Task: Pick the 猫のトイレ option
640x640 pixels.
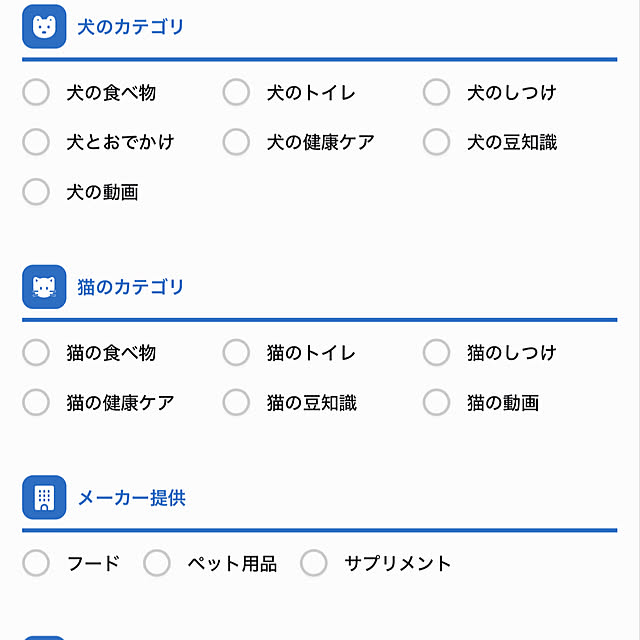Action: click(x=236, y=353)
